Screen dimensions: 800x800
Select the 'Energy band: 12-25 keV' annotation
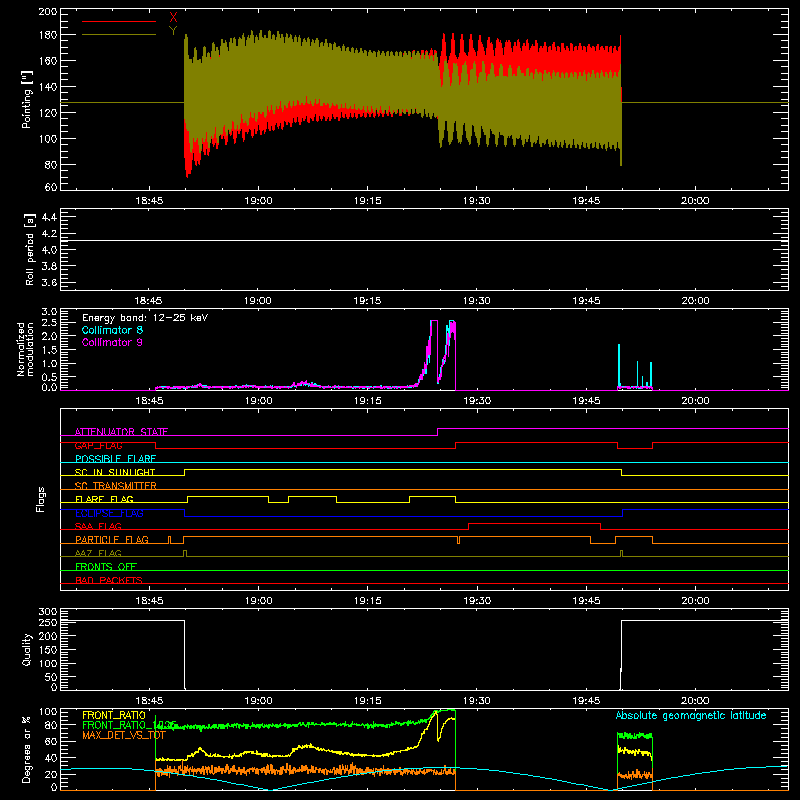pos(145,318)
